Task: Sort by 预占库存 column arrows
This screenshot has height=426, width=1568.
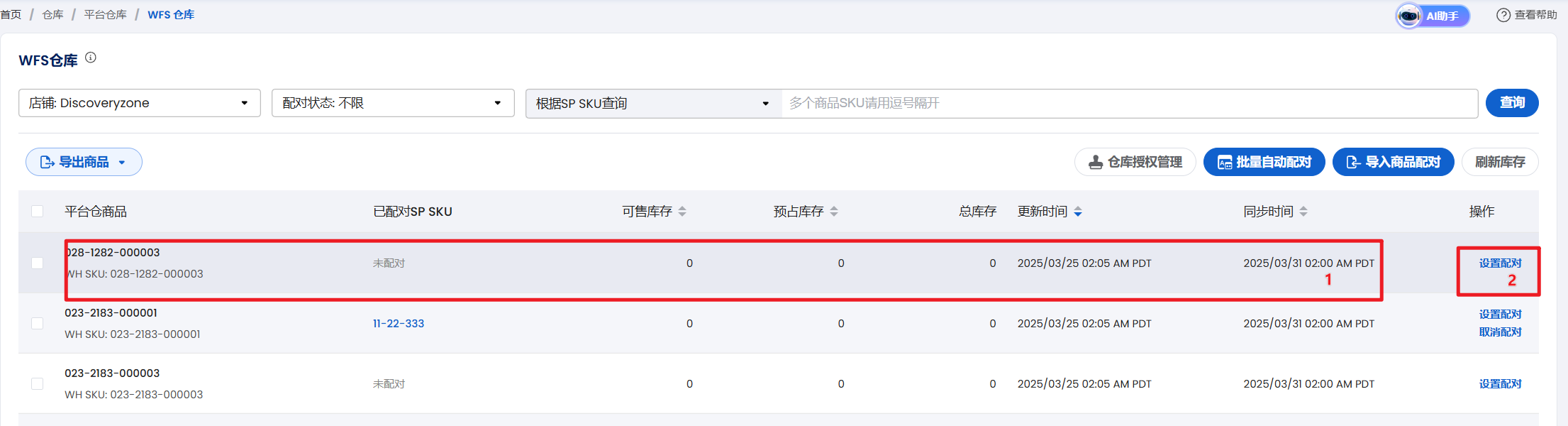Action: (x=834, y=211)
